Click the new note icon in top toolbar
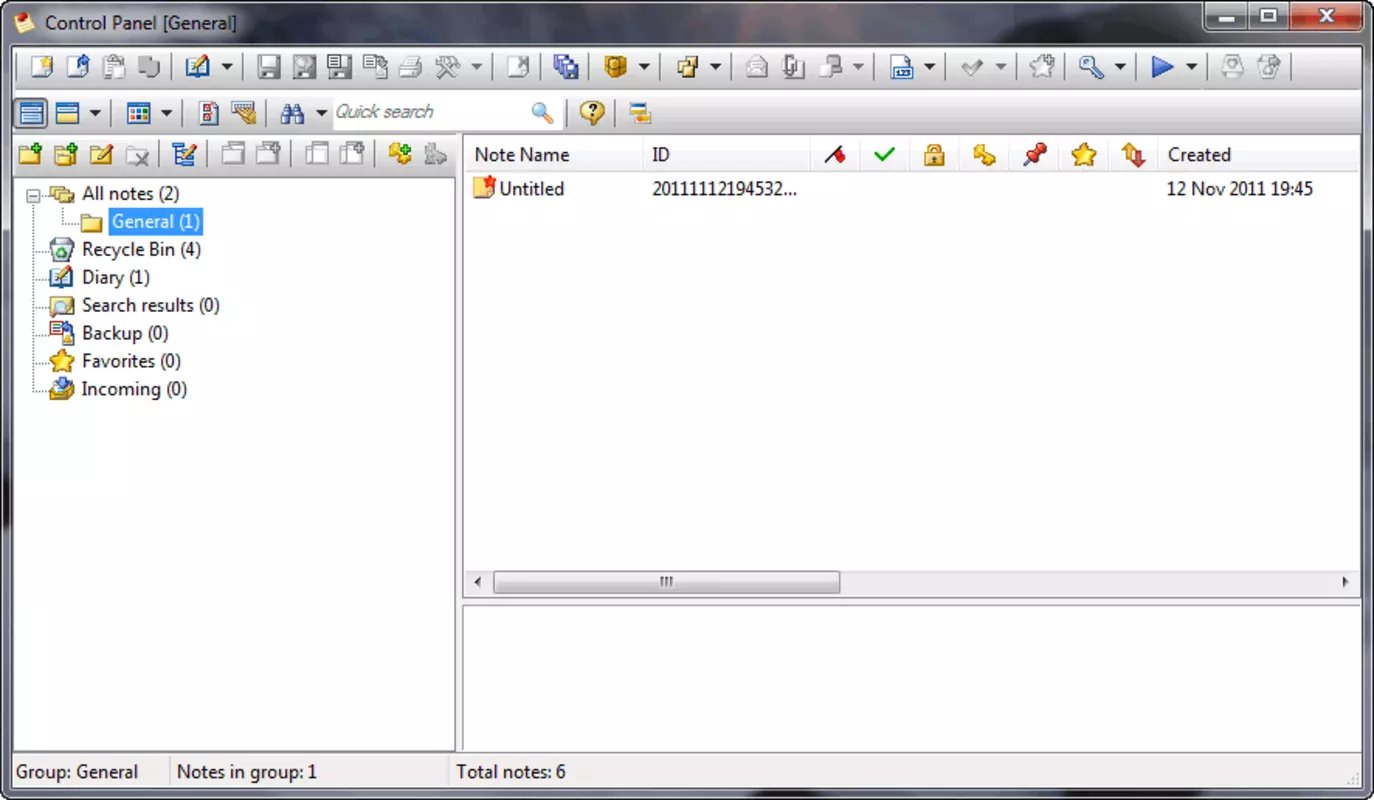The width and height of the screenshot is (1374, 800). coord(41,67)
